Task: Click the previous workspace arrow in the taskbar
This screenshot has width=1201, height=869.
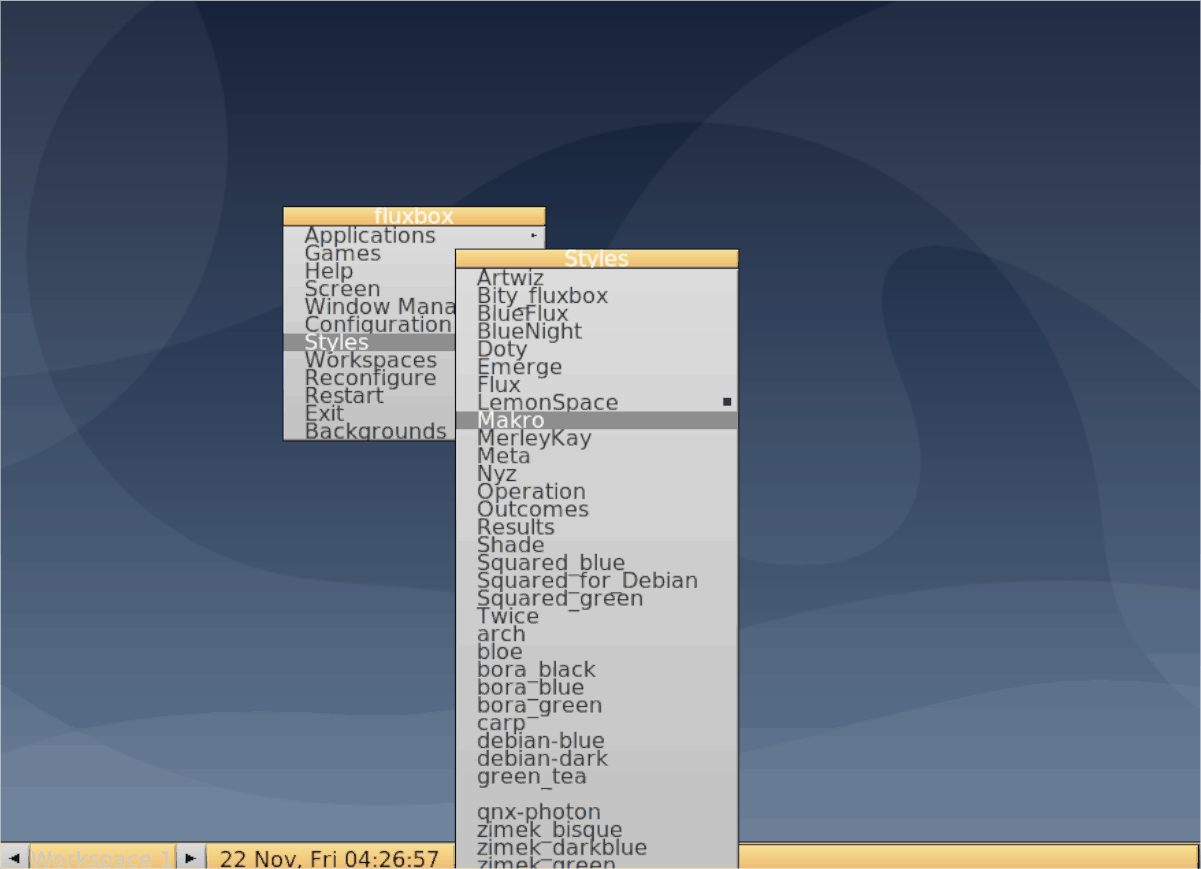Action: pos(13,857)
